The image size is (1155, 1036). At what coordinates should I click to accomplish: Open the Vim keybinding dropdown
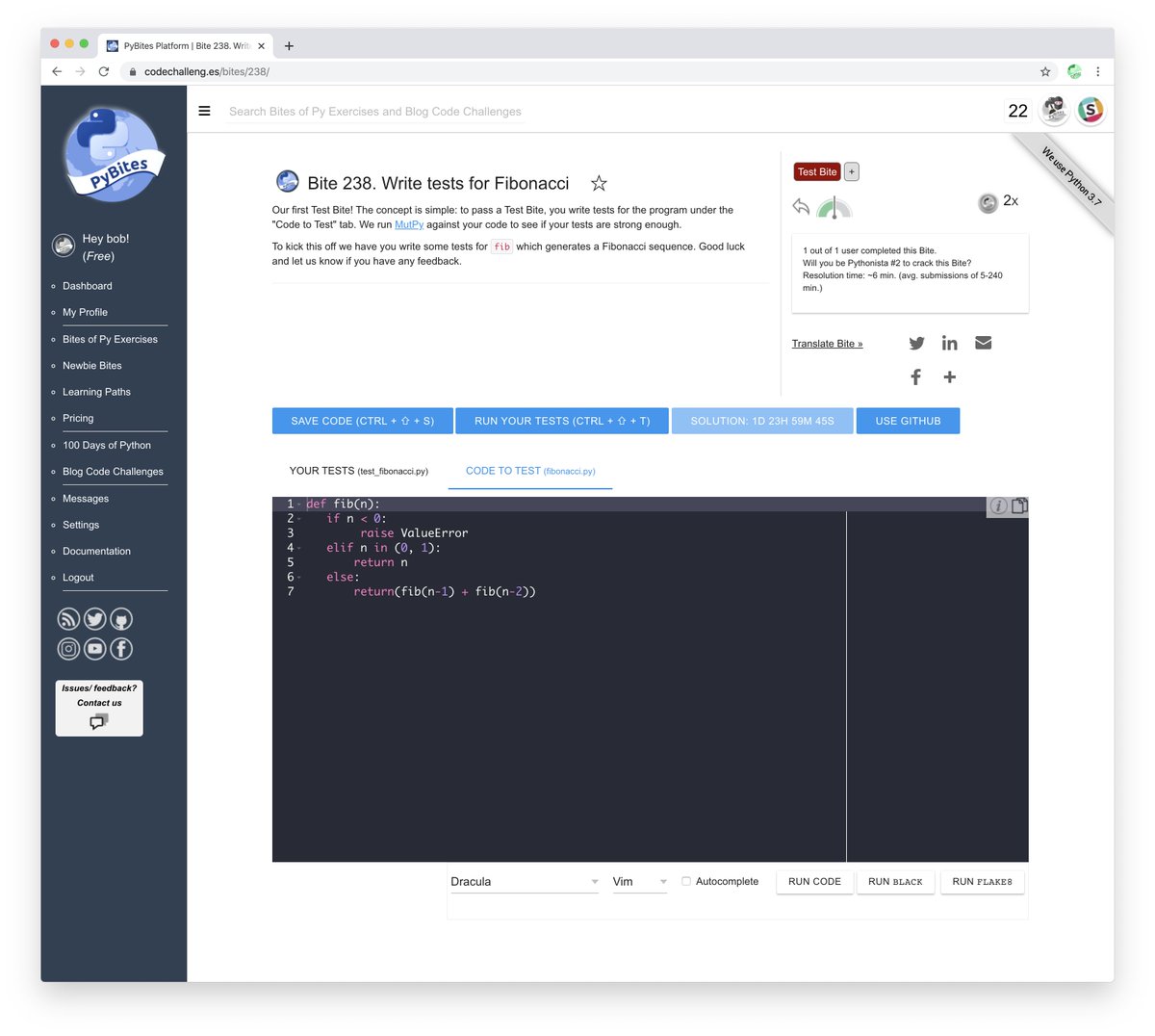[x=640, y=882]
